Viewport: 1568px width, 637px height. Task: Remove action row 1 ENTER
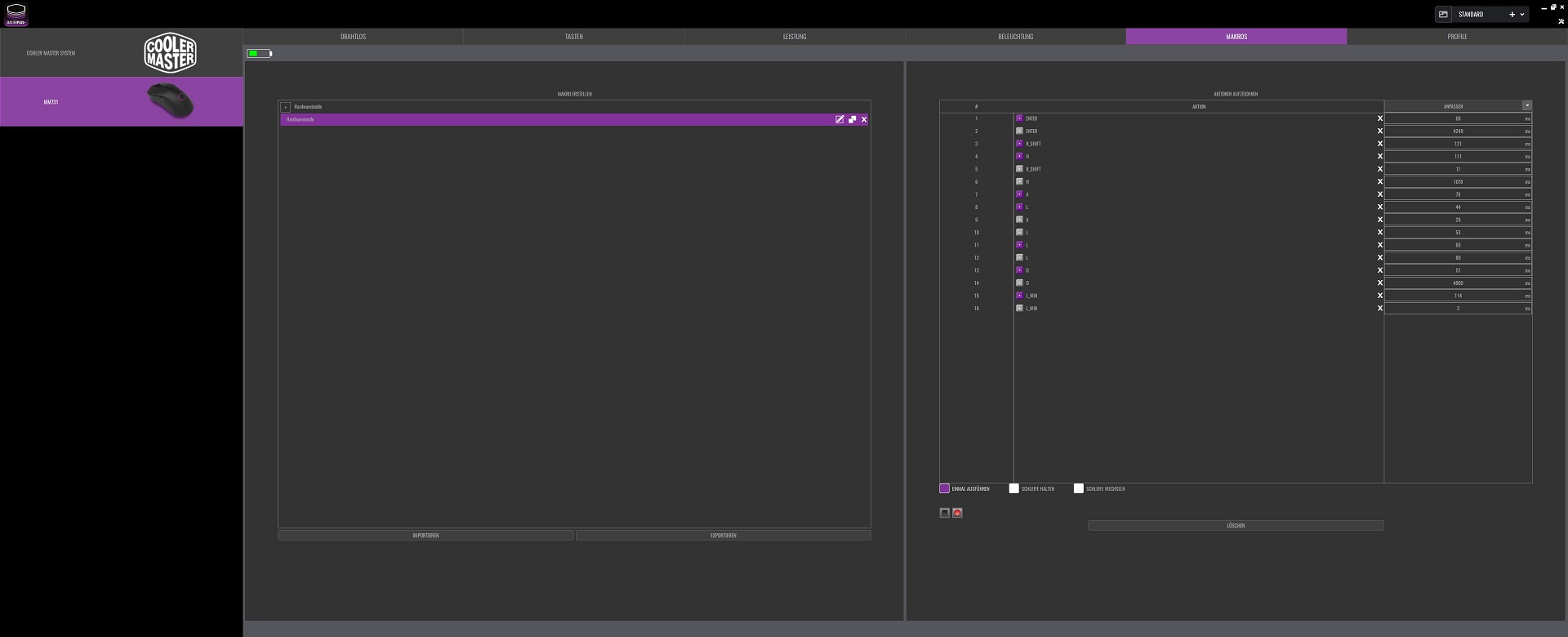coord(1380,118)
